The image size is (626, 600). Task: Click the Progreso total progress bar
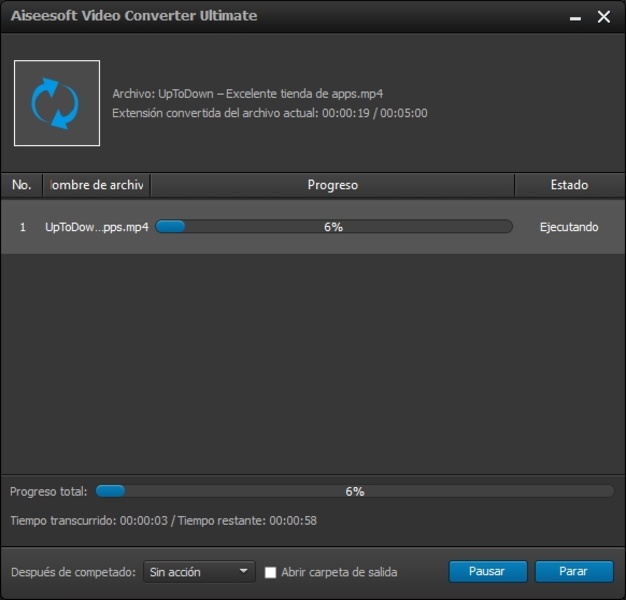[x=355, y=491]
